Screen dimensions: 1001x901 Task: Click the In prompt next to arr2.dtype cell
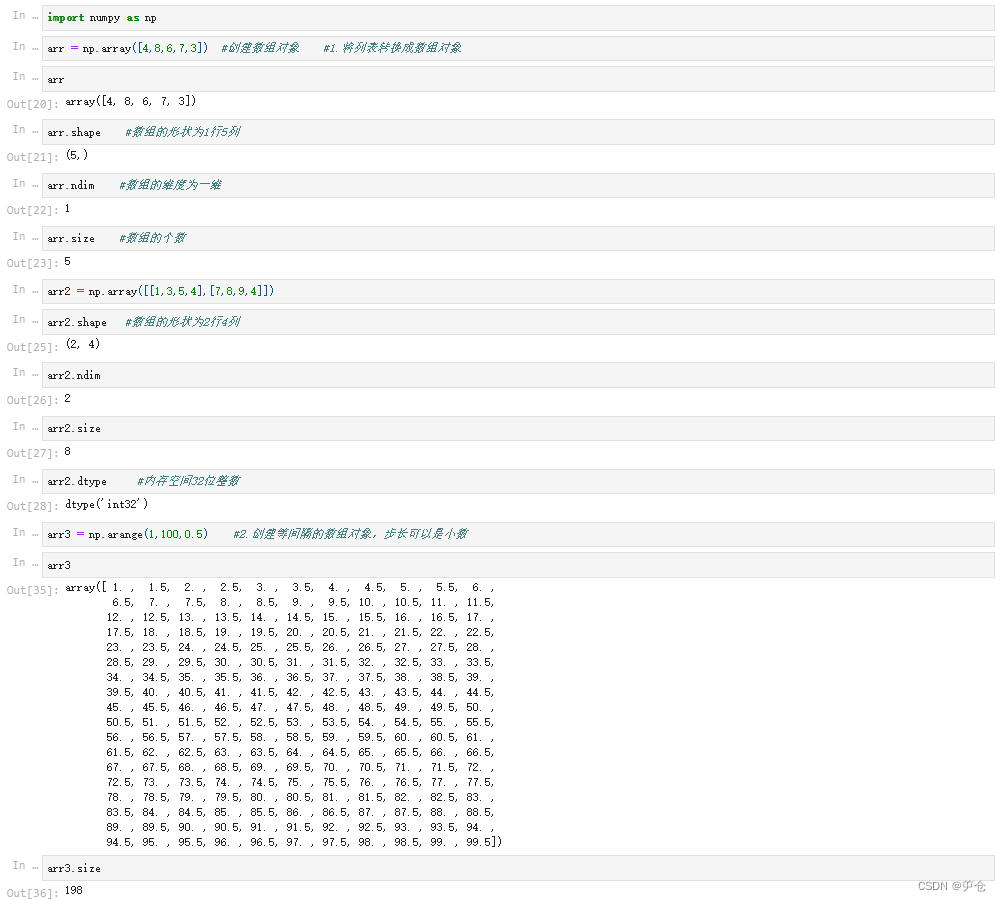pyautogui.click(x=18, y=480)
